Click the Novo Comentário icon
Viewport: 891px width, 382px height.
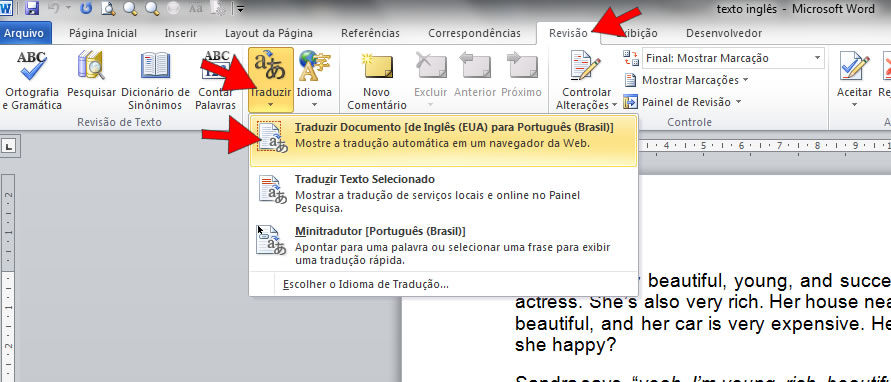(x=377, y=67)
